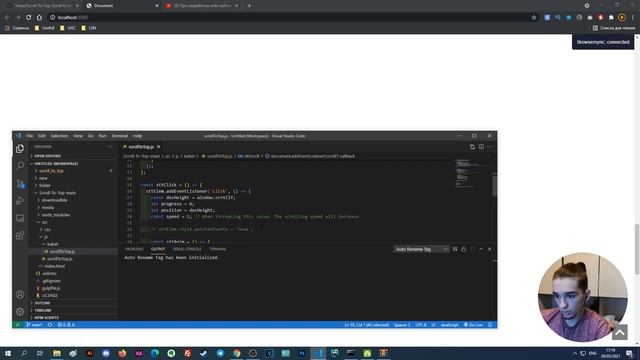Open Source Control view in VS Code activity bar
640x360 pixels.
pyautogui.click(x=20, y=184)
